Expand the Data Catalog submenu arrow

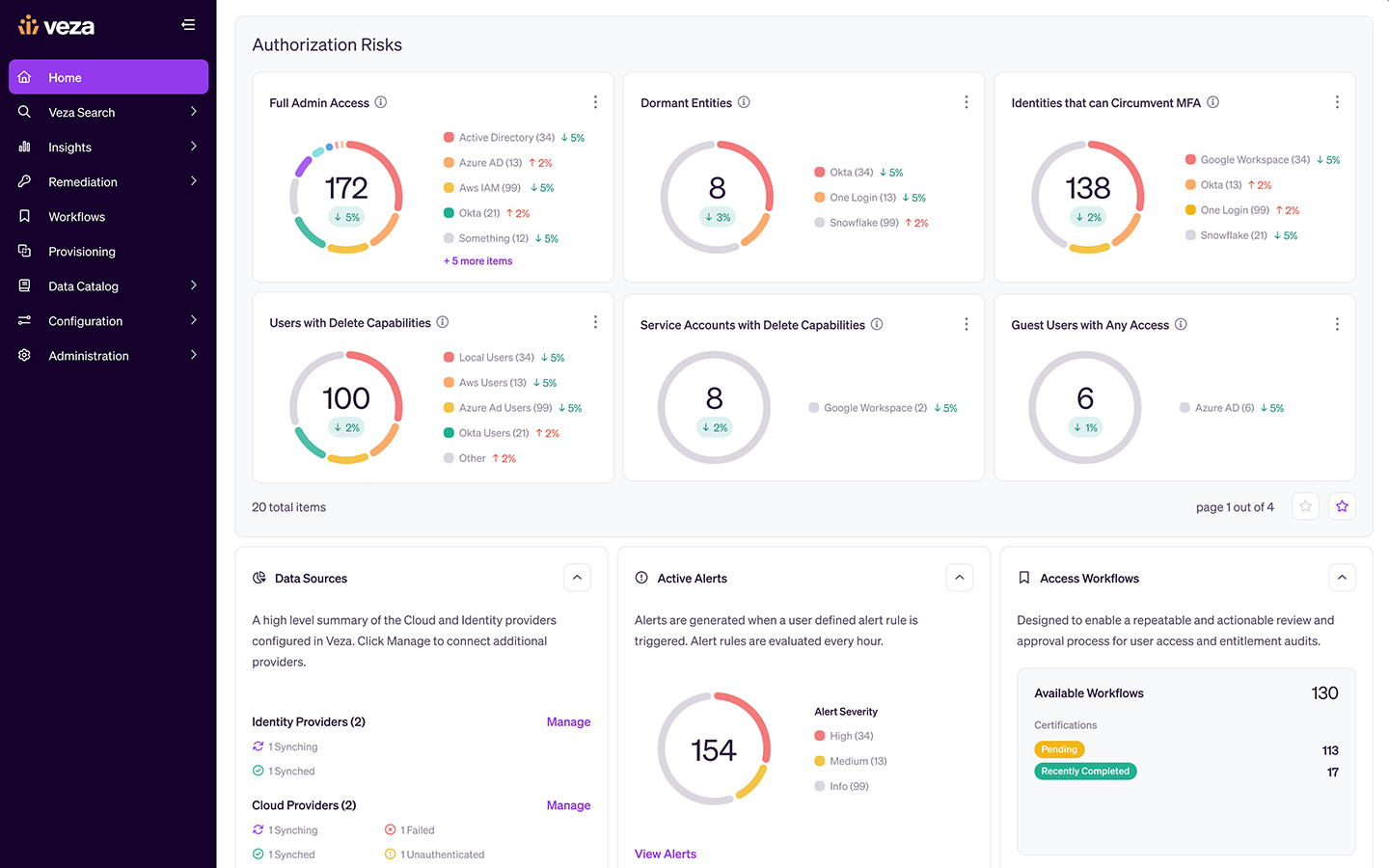point(194,285)
